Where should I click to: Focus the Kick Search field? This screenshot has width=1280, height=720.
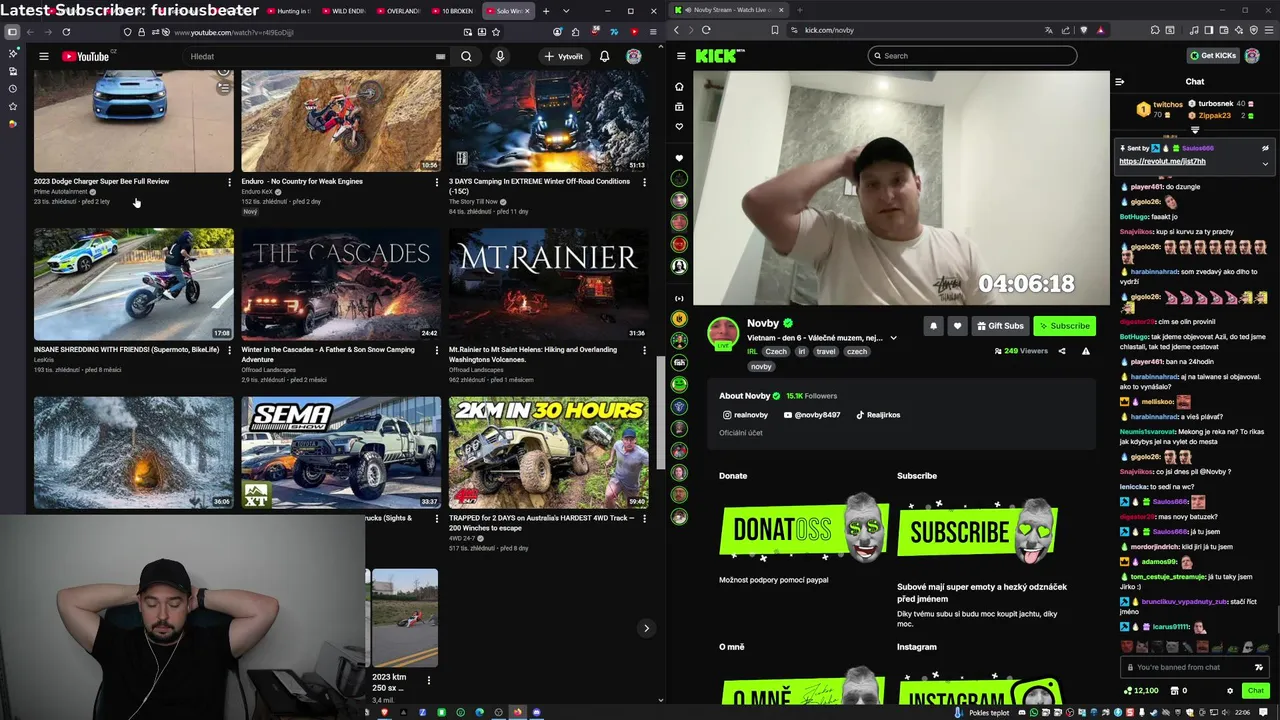[x=972, y=56]
